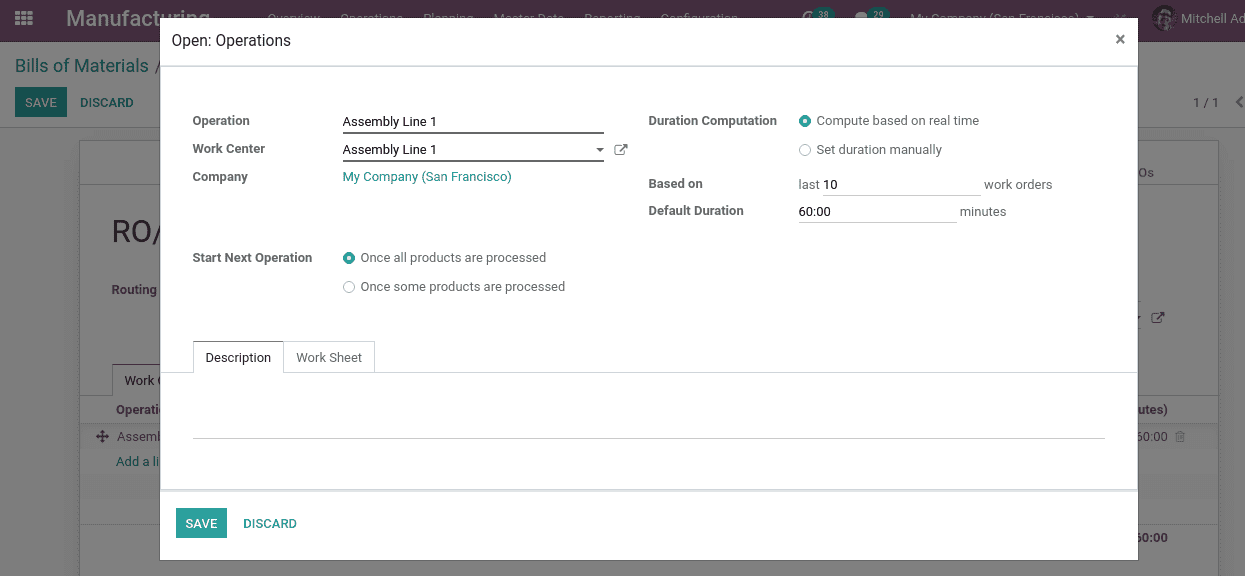
Task: Select Once all products are processed
Action: [349, 258]
